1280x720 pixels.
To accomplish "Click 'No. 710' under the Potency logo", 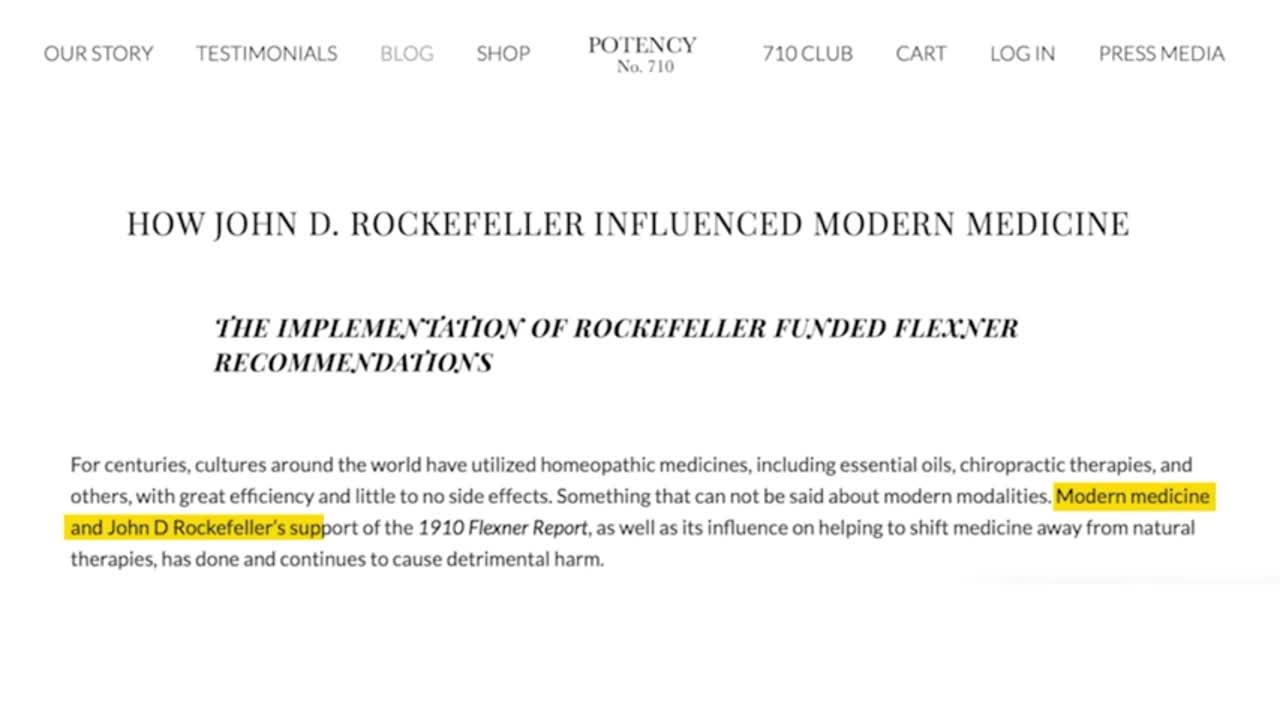I will [645, 67].
